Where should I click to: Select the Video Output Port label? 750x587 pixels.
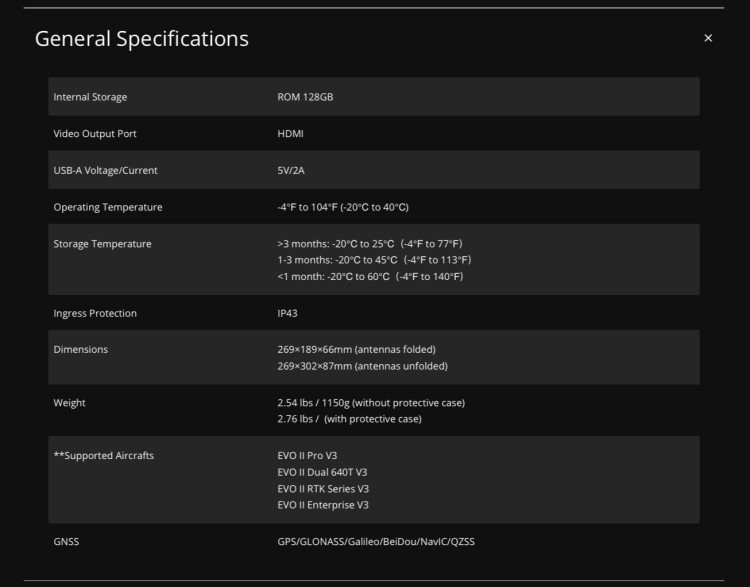click(x=95, y=134)
